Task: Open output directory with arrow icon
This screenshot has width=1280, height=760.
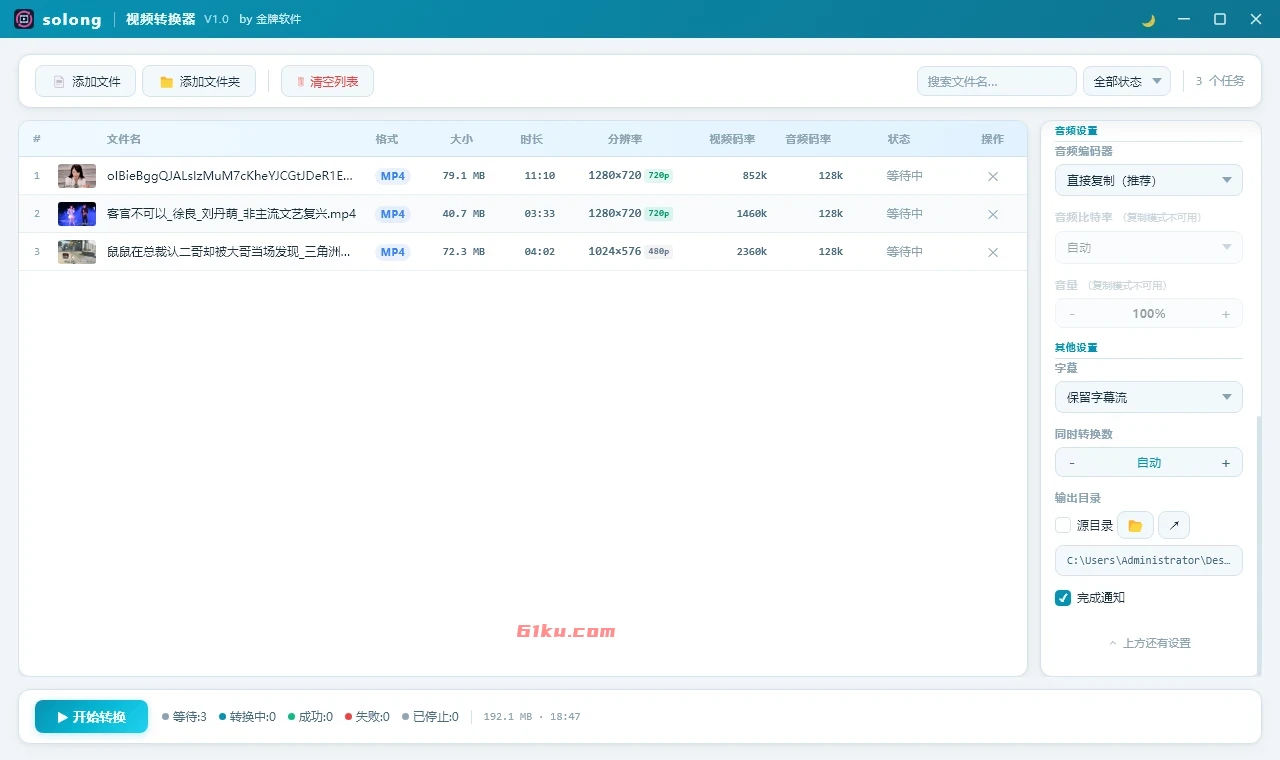Action: [x=1174, y=525]
